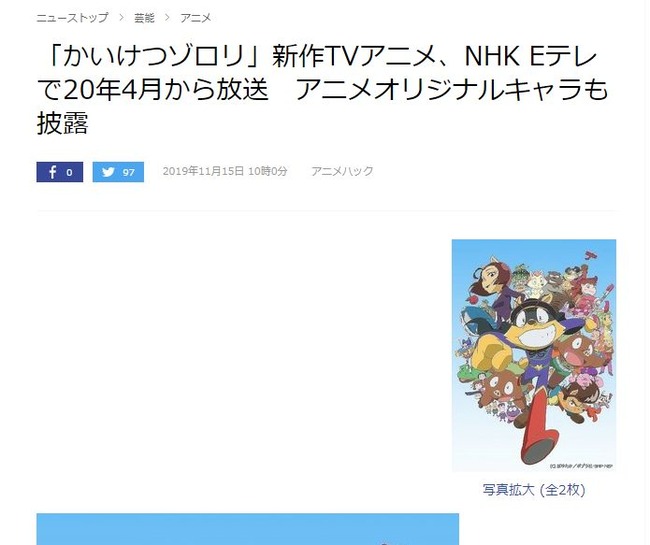The image size is (650, 545).
Task: Click the Twitter bird share icon
Action: (x=108, y=172)
